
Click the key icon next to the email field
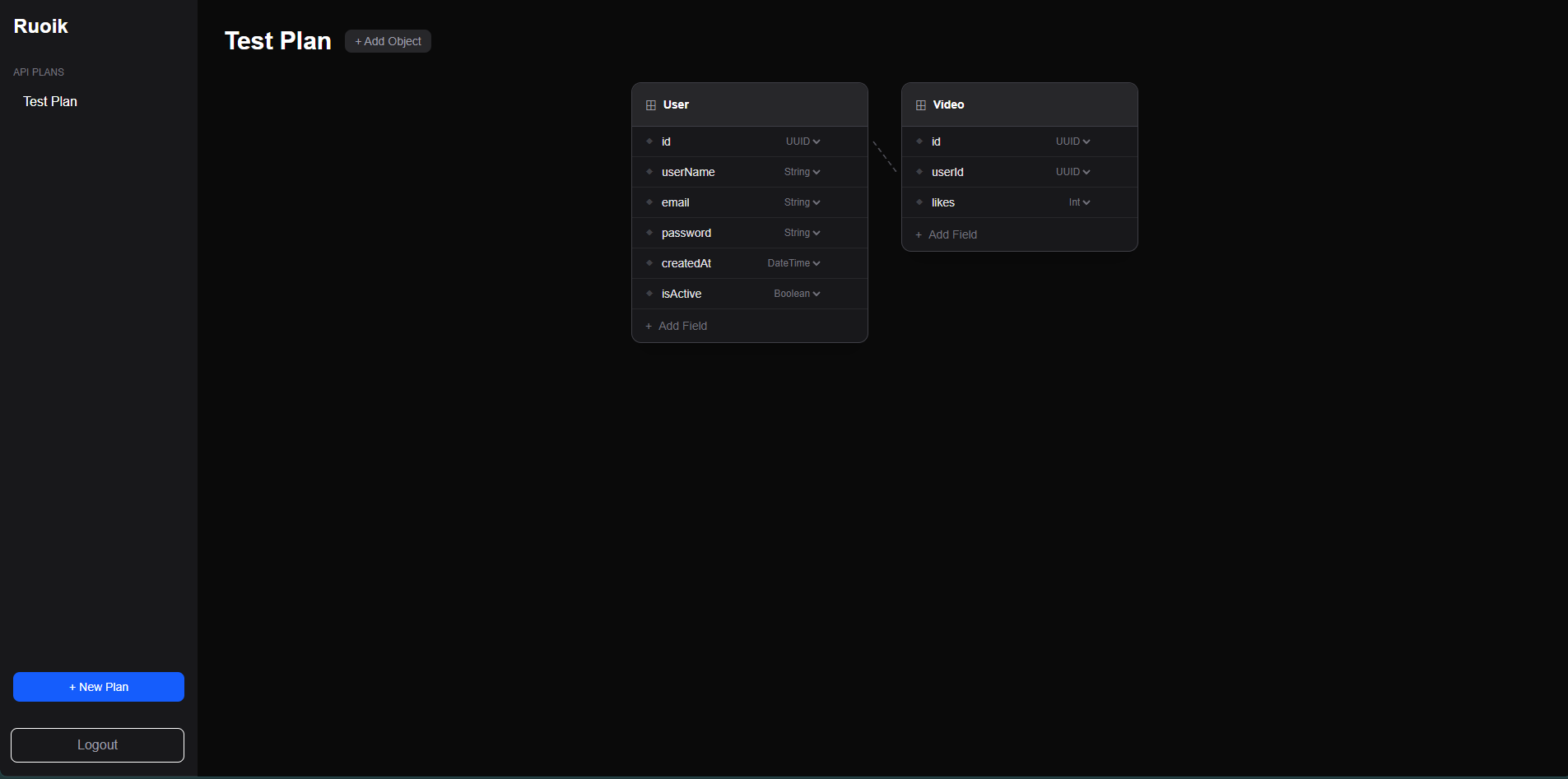649,202
